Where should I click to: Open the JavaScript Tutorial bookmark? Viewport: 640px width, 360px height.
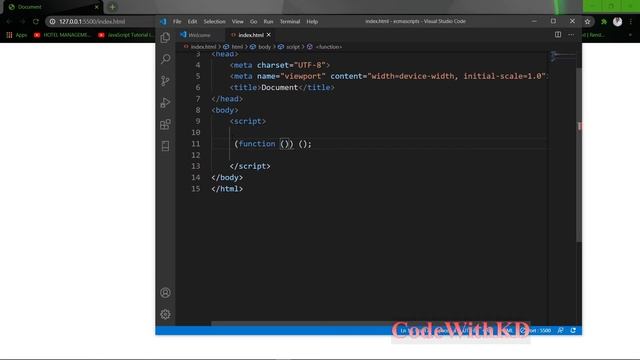[x=126, y=35]
